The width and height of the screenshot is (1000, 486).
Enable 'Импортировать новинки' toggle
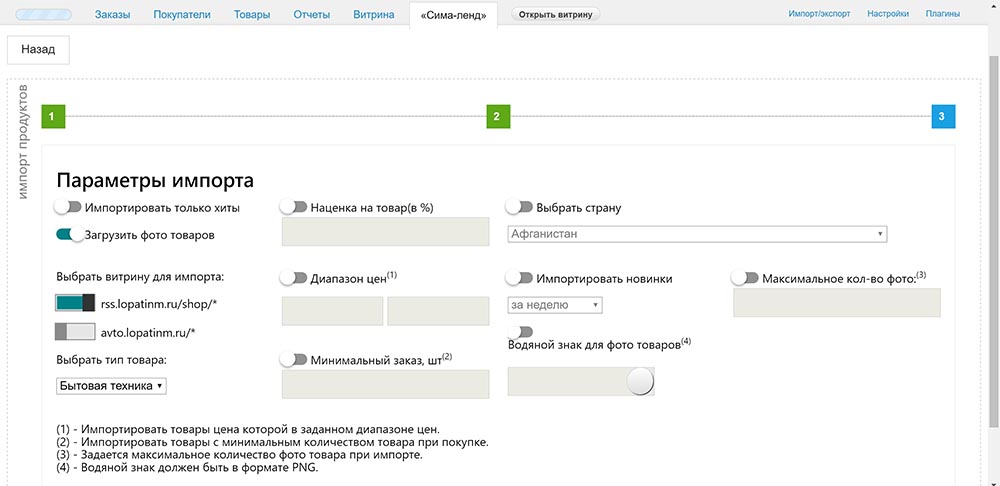coord(520,278)
